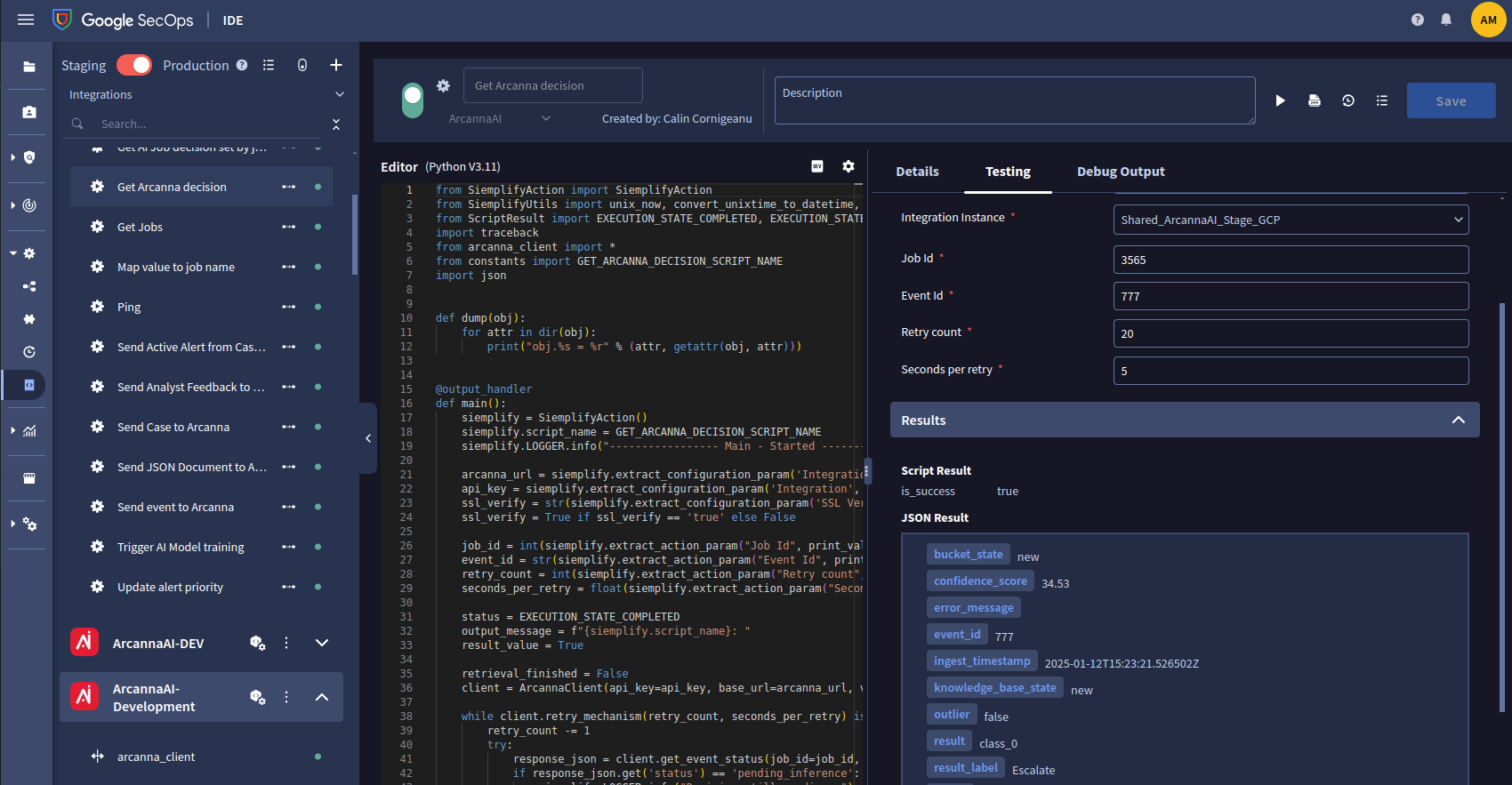Screen dimensions: 1512x785
Task: Open the AM user avatar menu
Action: coord(1489,20)
